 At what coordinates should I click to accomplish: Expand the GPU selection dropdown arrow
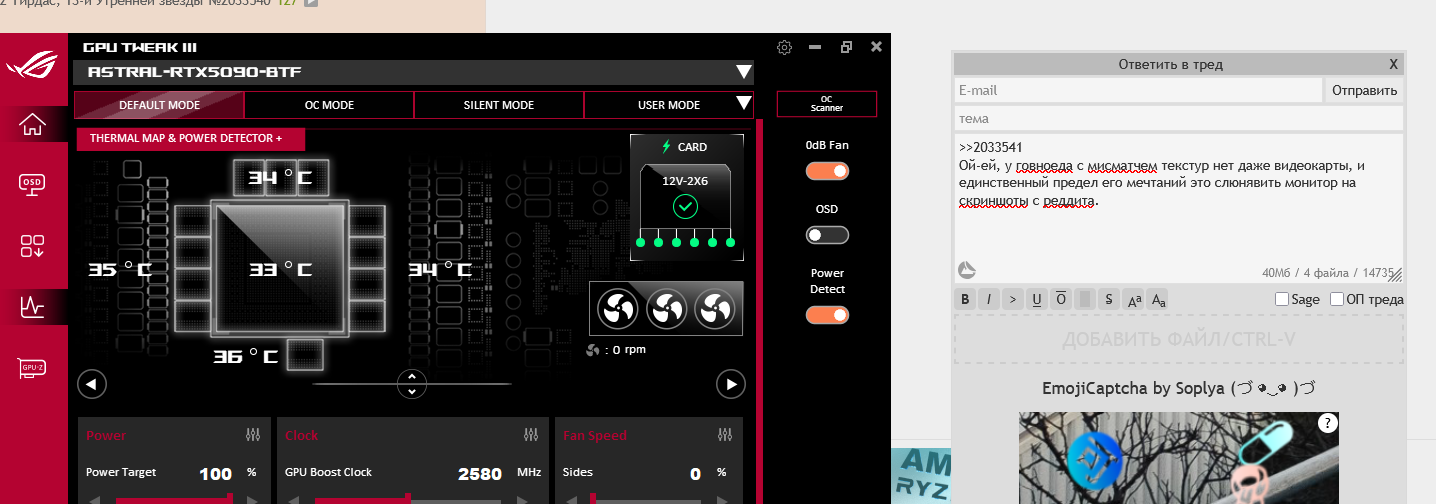click(x=743, y=72)
